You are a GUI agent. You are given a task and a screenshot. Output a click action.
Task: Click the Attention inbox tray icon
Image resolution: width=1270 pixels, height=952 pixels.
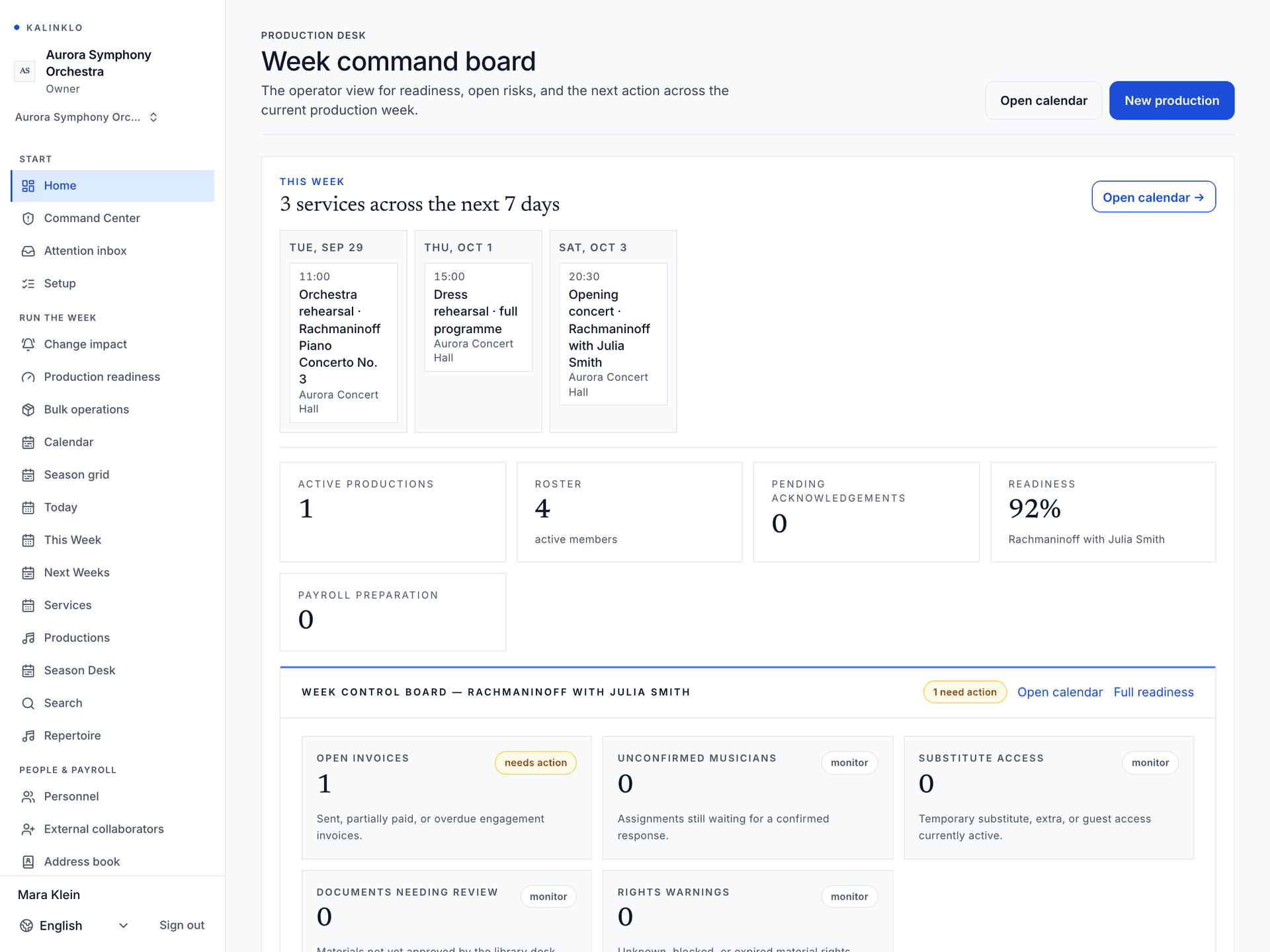point(28,251)
